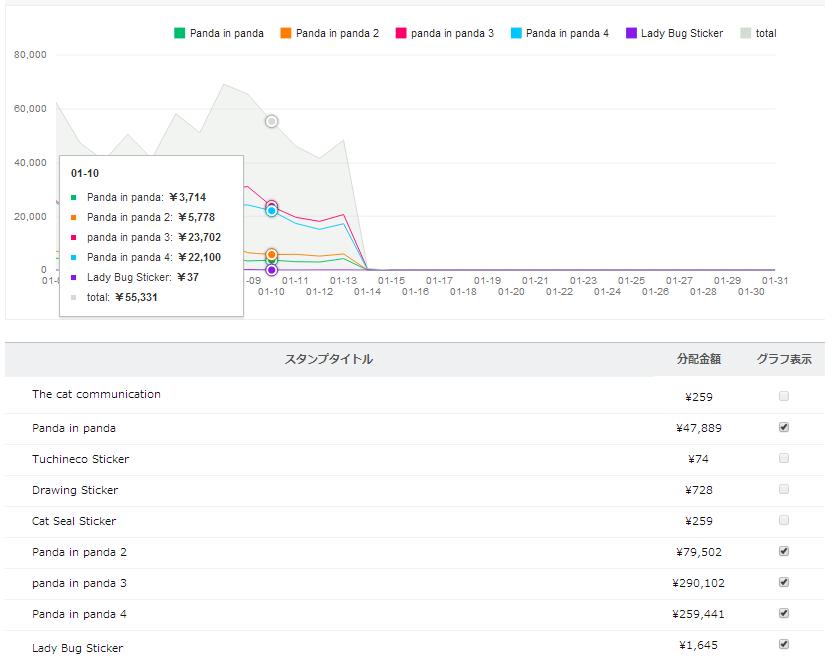The height and width of the screenshot is (666, 835).
Task: Uncheck graph display for Panda in panda
Action: click(783, 427)
